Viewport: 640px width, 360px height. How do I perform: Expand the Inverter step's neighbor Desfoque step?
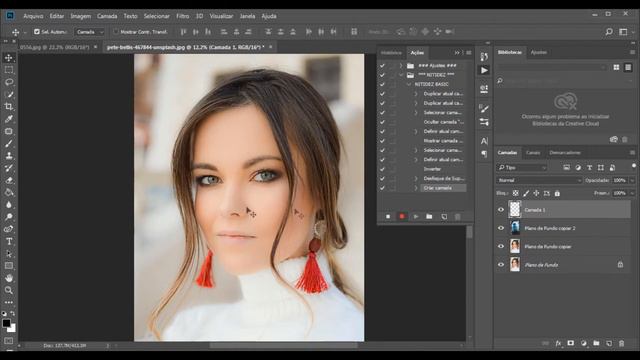point(416,178)
